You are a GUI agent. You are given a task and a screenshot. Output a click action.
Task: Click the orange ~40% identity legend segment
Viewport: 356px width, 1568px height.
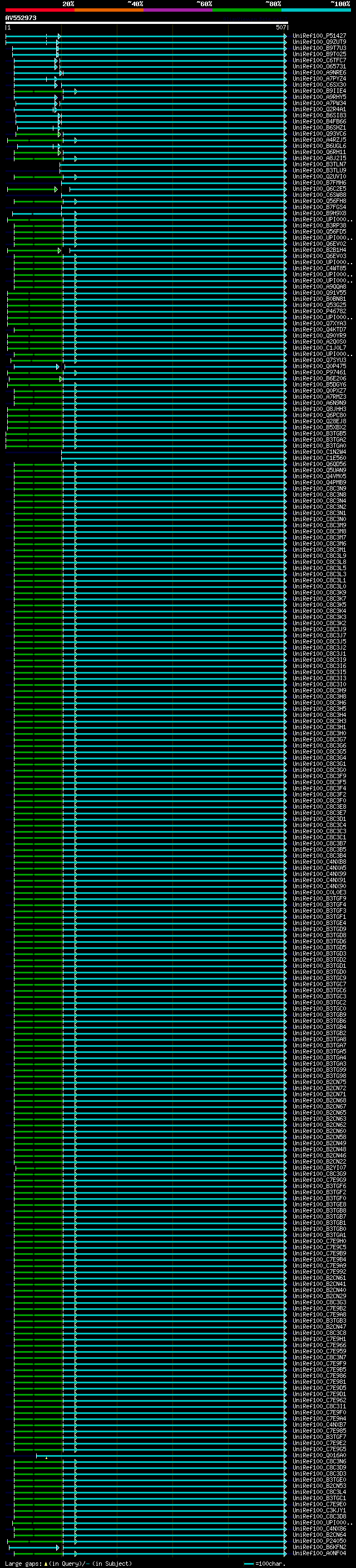(x=109, y=10)
